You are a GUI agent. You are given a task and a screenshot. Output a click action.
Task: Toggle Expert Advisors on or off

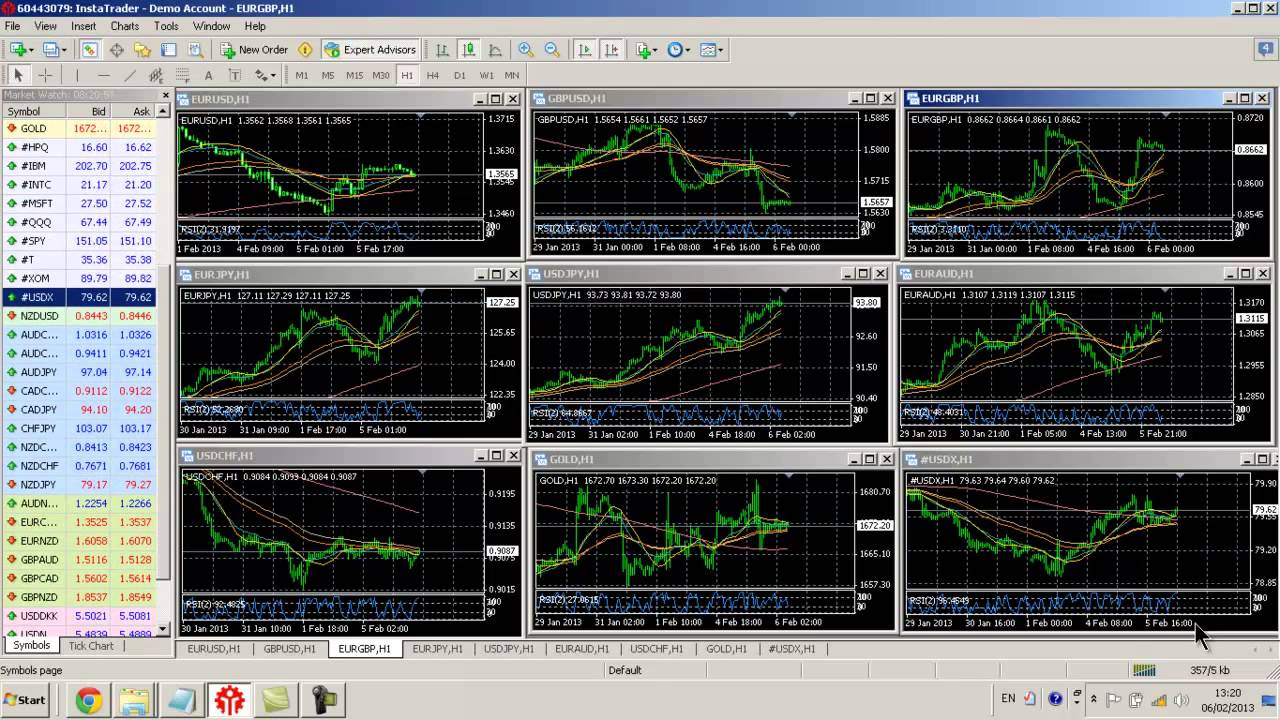click(370, 49)
